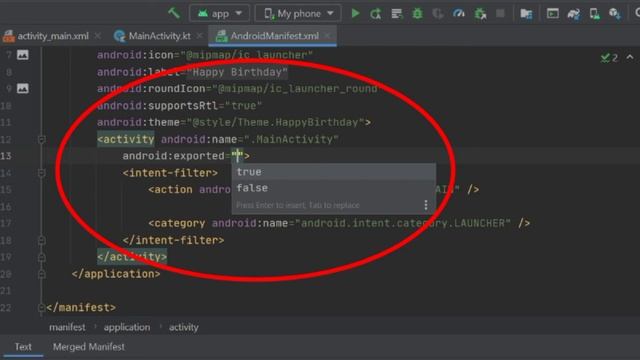The width and height of the screenshot is (640, 360).
Task: Open the SDK Manager icon
Action: [x=615, y=14]
